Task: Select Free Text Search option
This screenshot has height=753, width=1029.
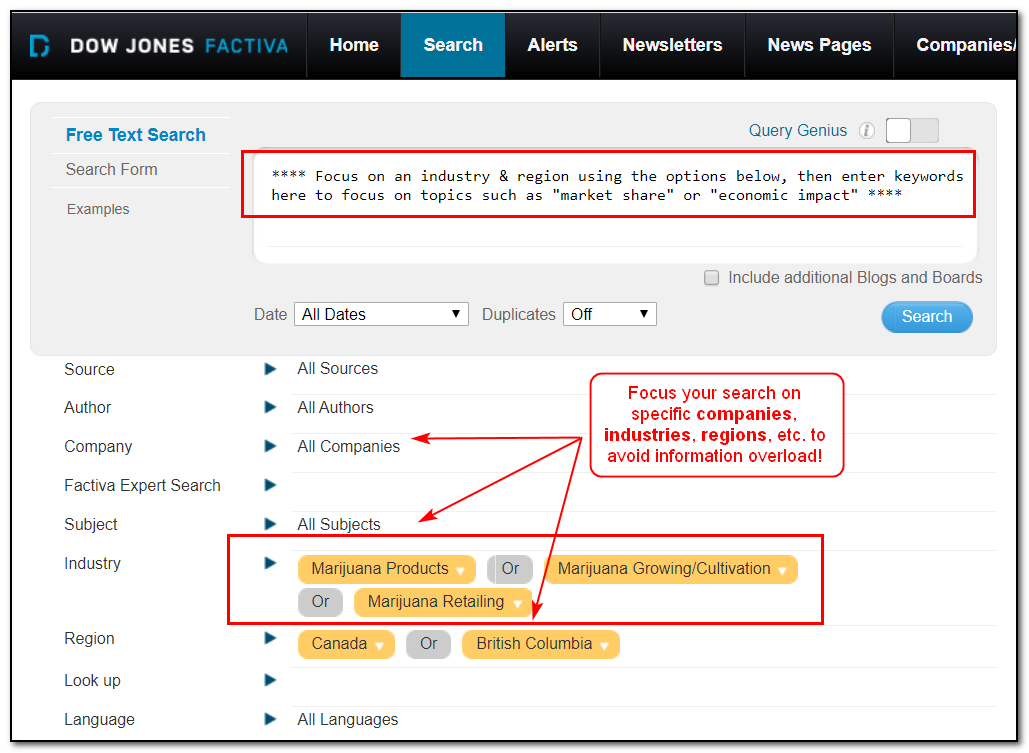Action: tap(136, 135)
